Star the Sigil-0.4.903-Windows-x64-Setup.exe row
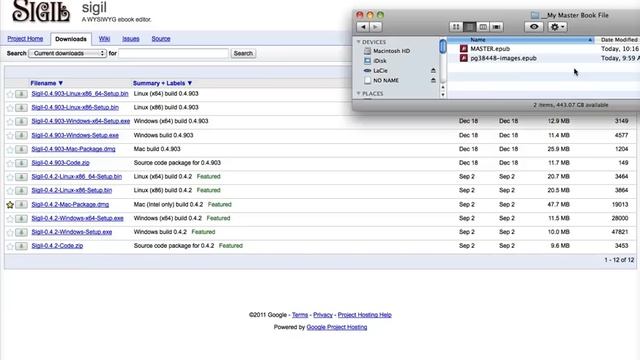The height and width of the screenshot is (360, 640). [x=10, y=122]
